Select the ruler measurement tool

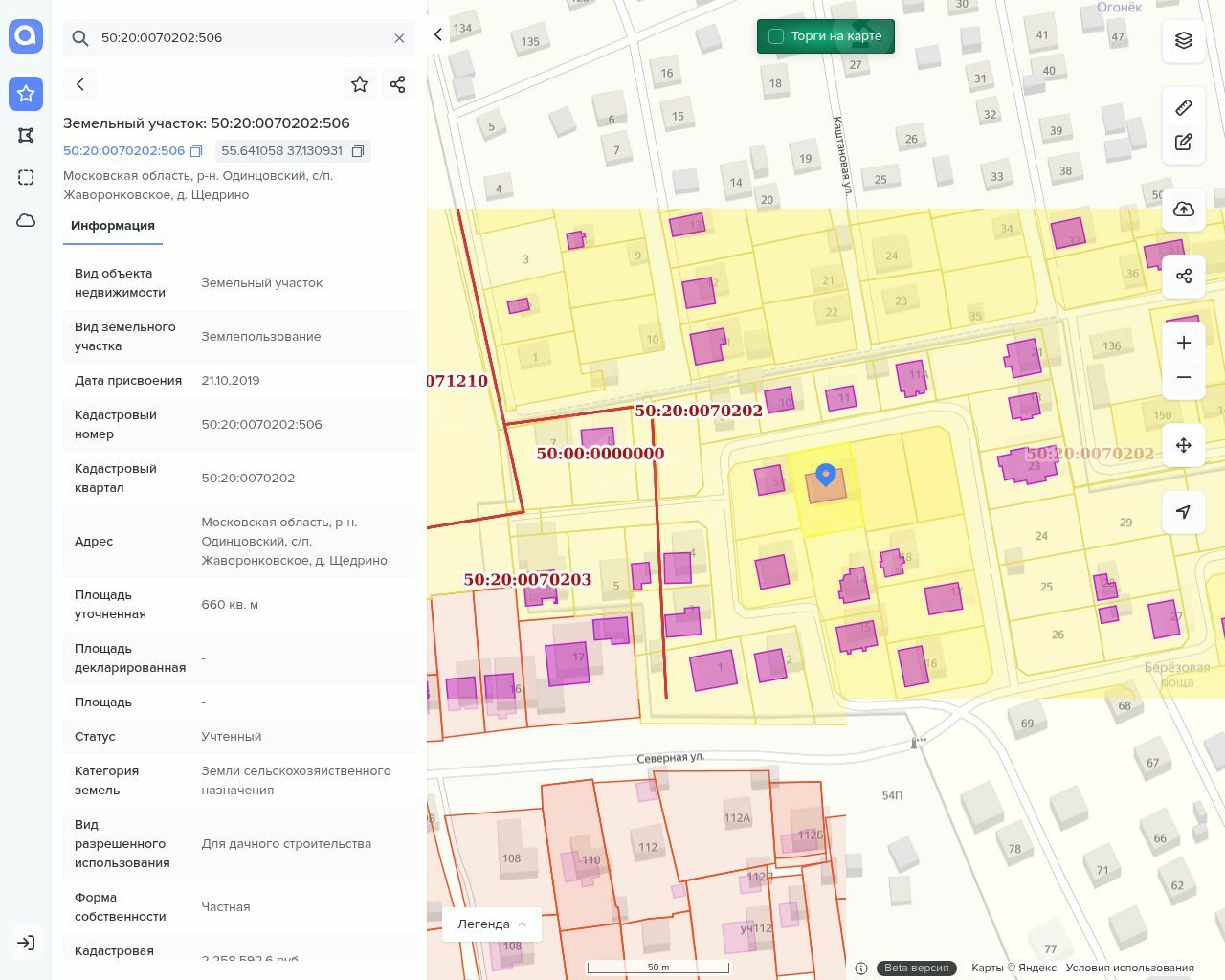[x=1184, y=107]
